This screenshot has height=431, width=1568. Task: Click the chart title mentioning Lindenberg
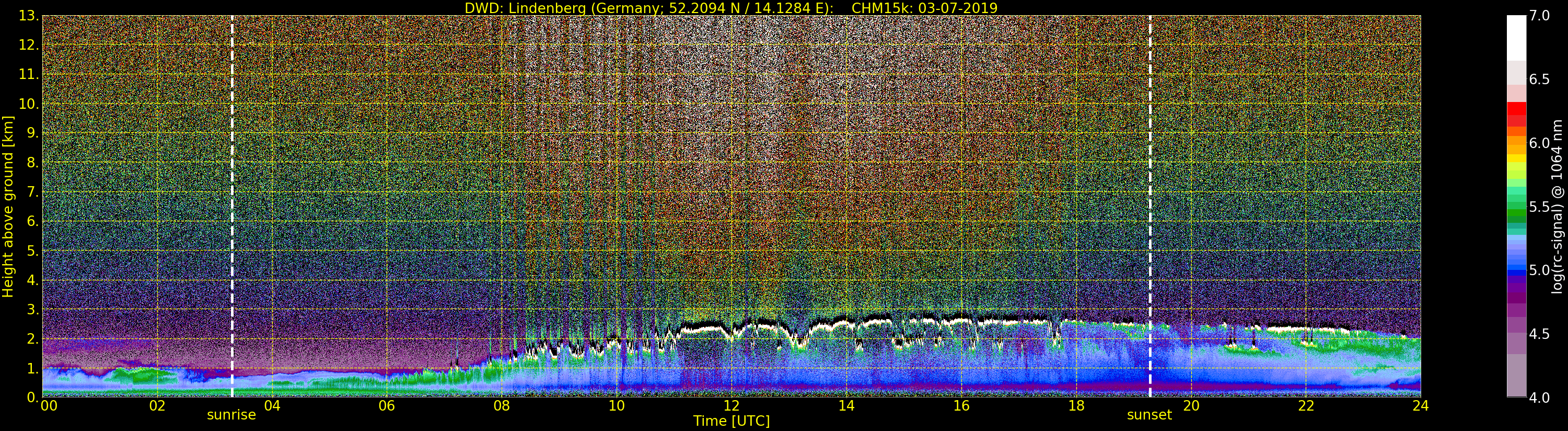click(x=731, y=8)
